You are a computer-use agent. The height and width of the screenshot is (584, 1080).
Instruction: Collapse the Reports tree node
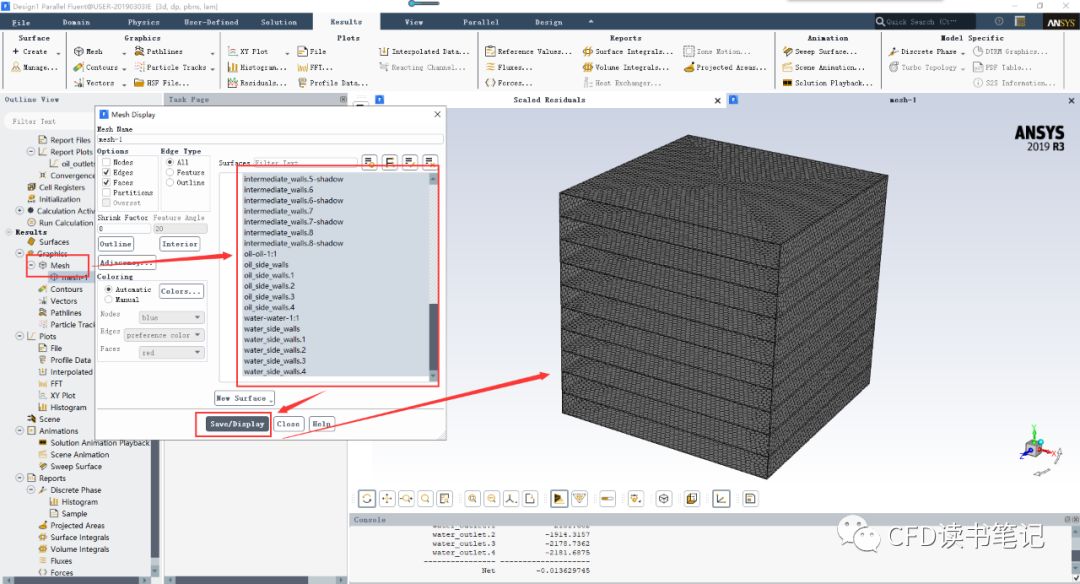click(19, 478)
